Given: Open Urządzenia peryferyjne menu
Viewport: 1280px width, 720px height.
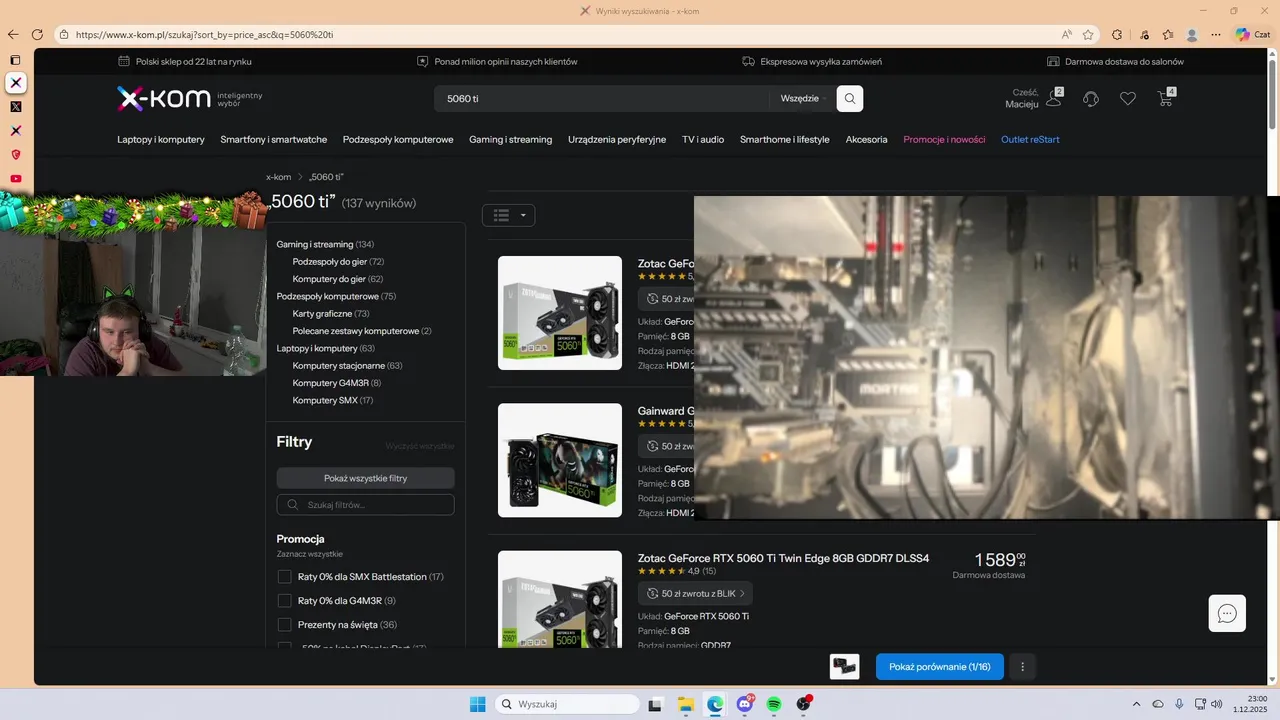Looking at the screenshot, I should coord(617,140).
